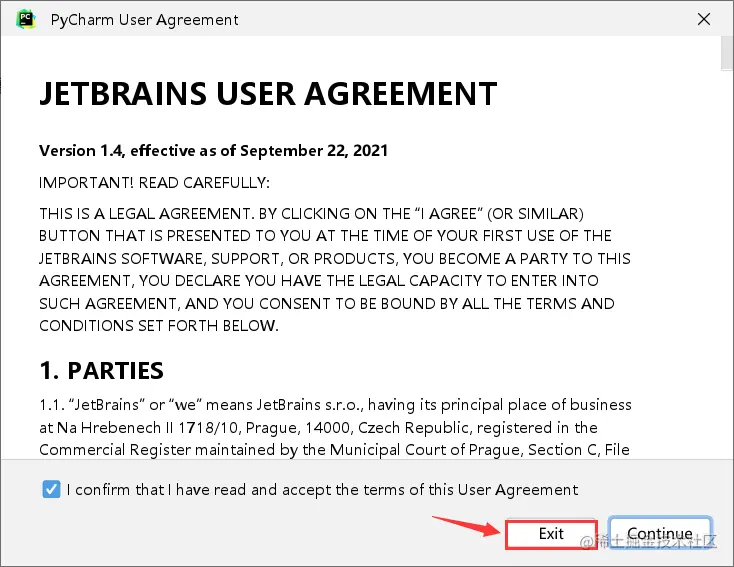Viewport: 734px width, 567px height.
Task: Click the IMPORTANT! READ CAREFULLY text
Action: pyautogui.click(x=154, y=183)
